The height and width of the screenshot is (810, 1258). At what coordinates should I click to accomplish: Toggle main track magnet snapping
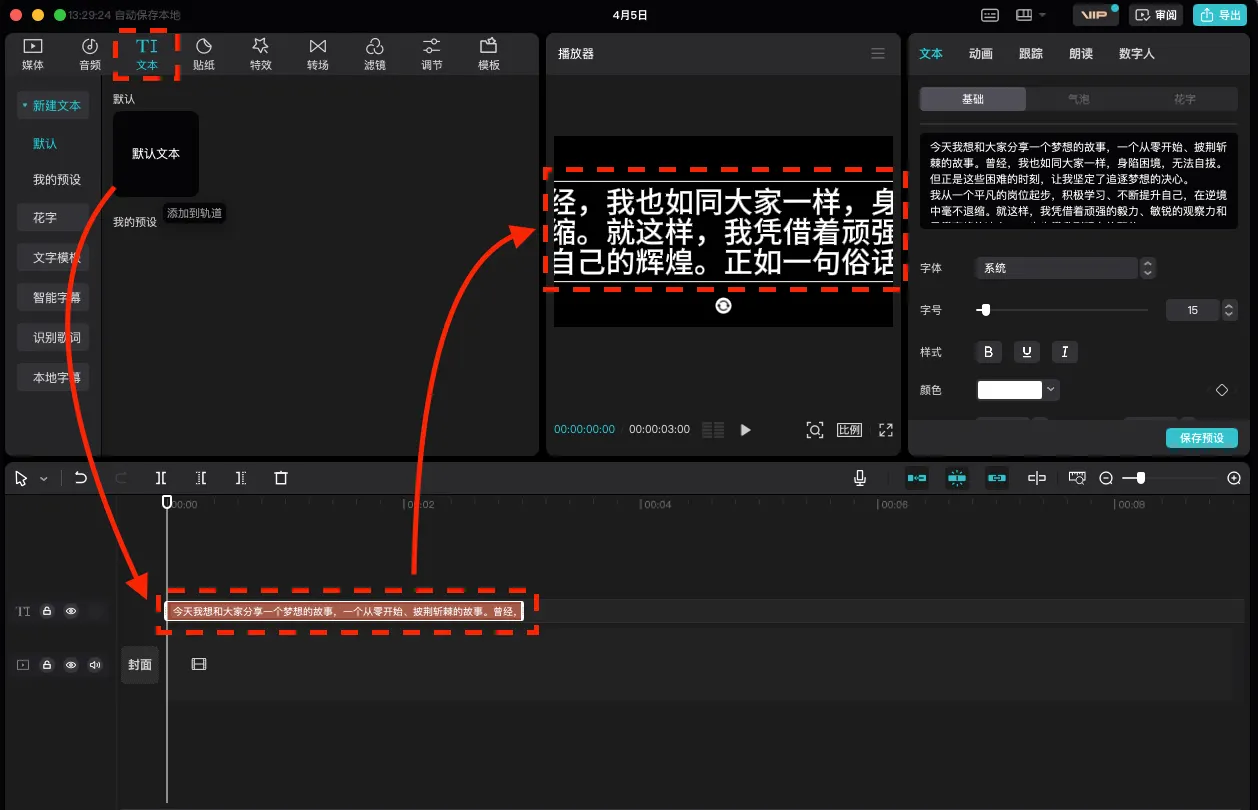pyautogui.click(x=917, y=478)
